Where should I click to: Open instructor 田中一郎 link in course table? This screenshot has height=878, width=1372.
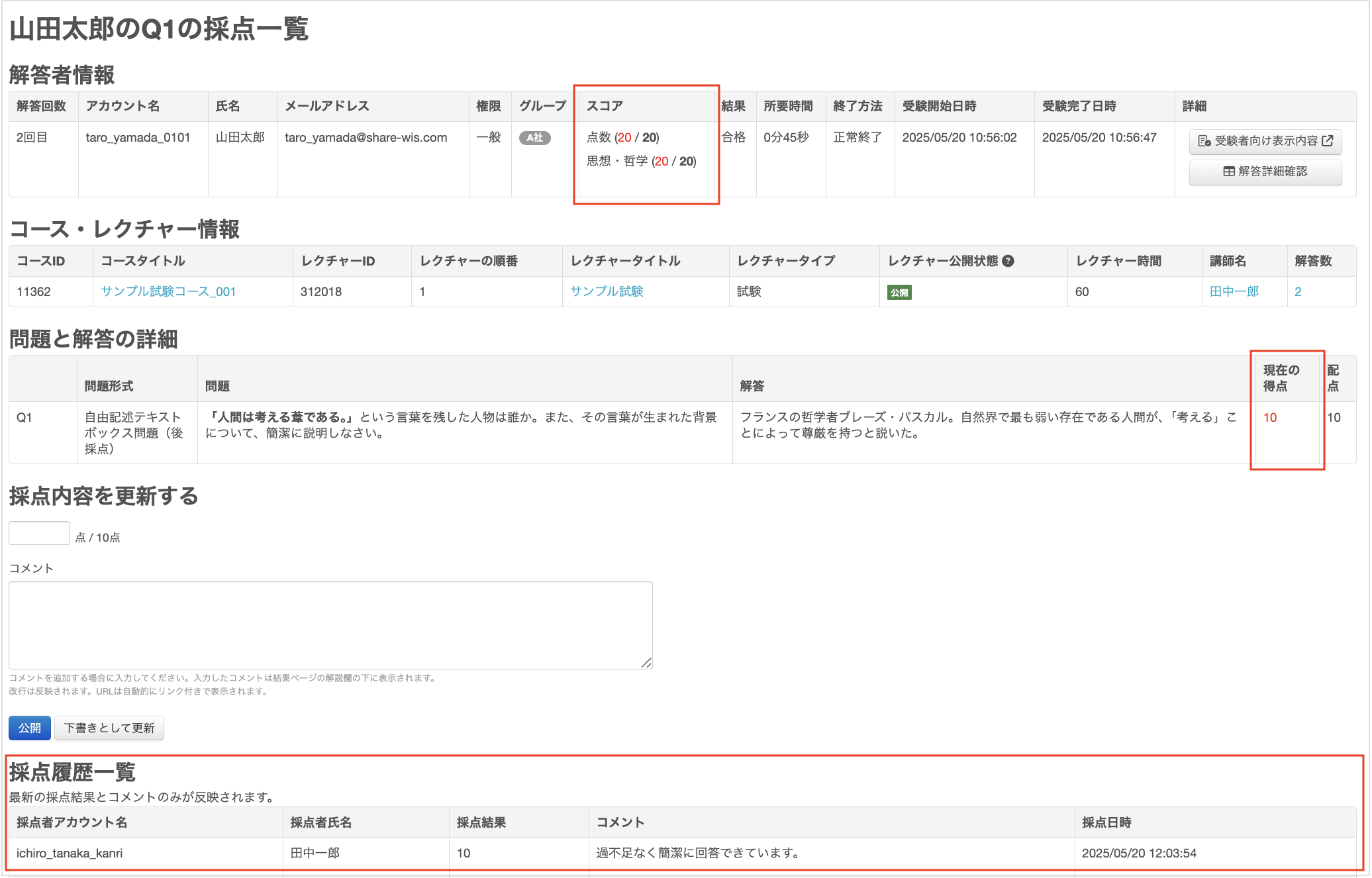tap(1234, 291)
